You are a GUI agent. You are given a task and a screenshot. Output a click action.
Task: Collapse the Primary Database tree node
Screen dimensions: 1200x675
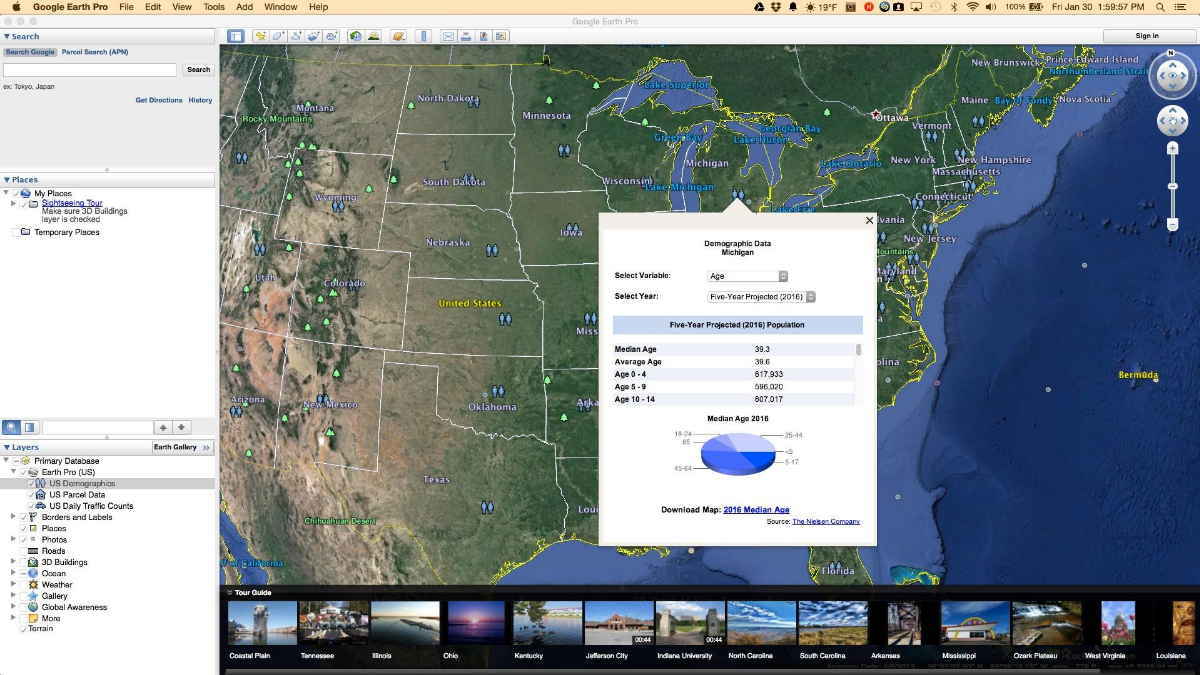pos(6,460)
